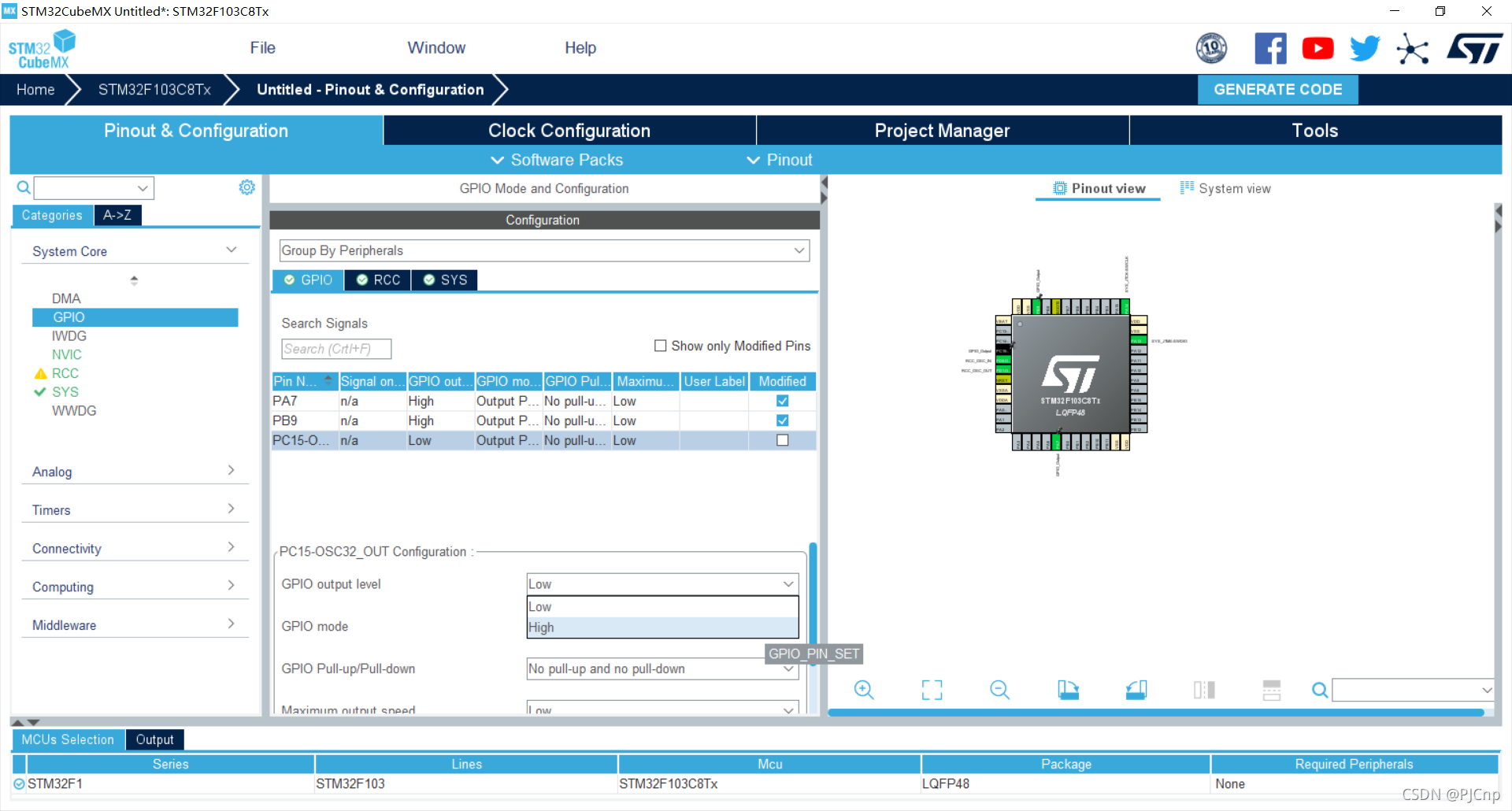Click the pinout list layout icon

tap(1272, 690)
